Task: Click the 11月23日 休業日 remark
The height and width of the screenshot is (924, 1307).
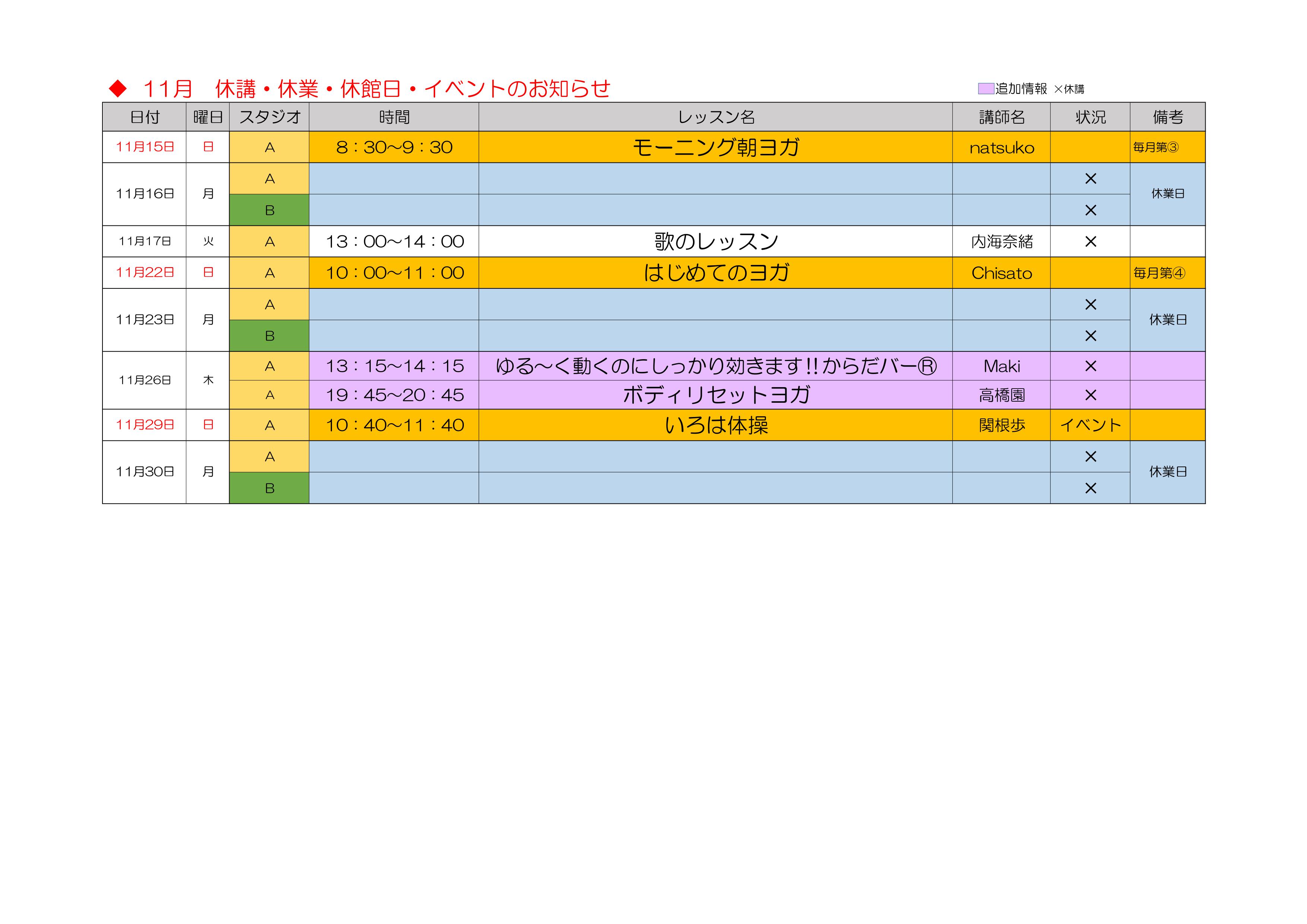Action: (x=1168, y=320)
